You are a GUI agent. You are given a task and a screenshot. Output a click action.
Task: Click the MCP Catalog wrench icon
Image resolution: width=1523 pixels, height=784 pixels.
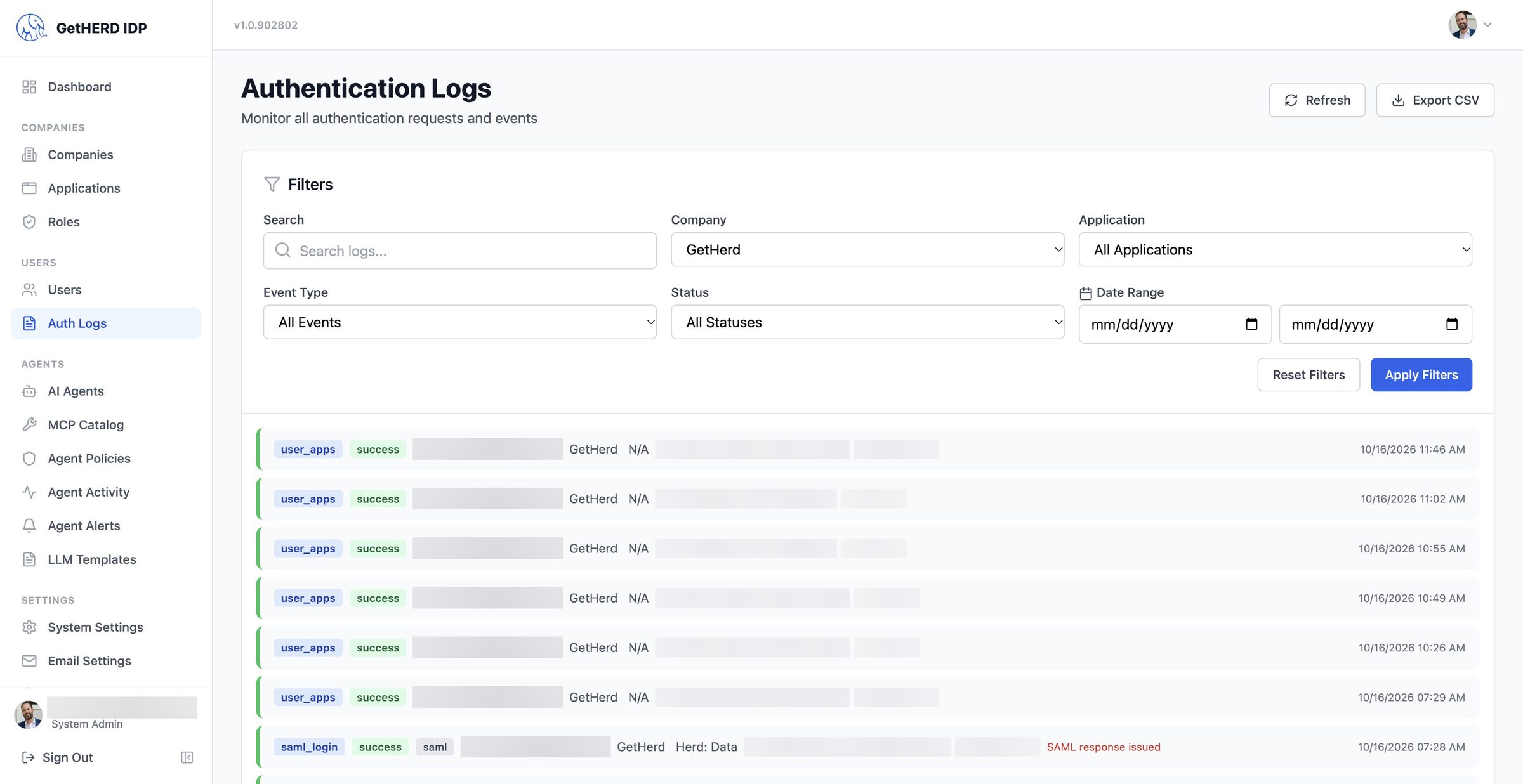point(29,425)
